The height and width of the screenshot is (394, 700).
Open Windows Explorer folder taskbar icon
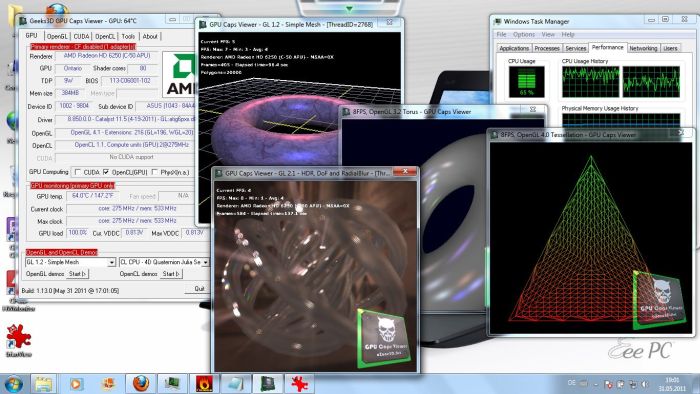click(x=43, y=384)
